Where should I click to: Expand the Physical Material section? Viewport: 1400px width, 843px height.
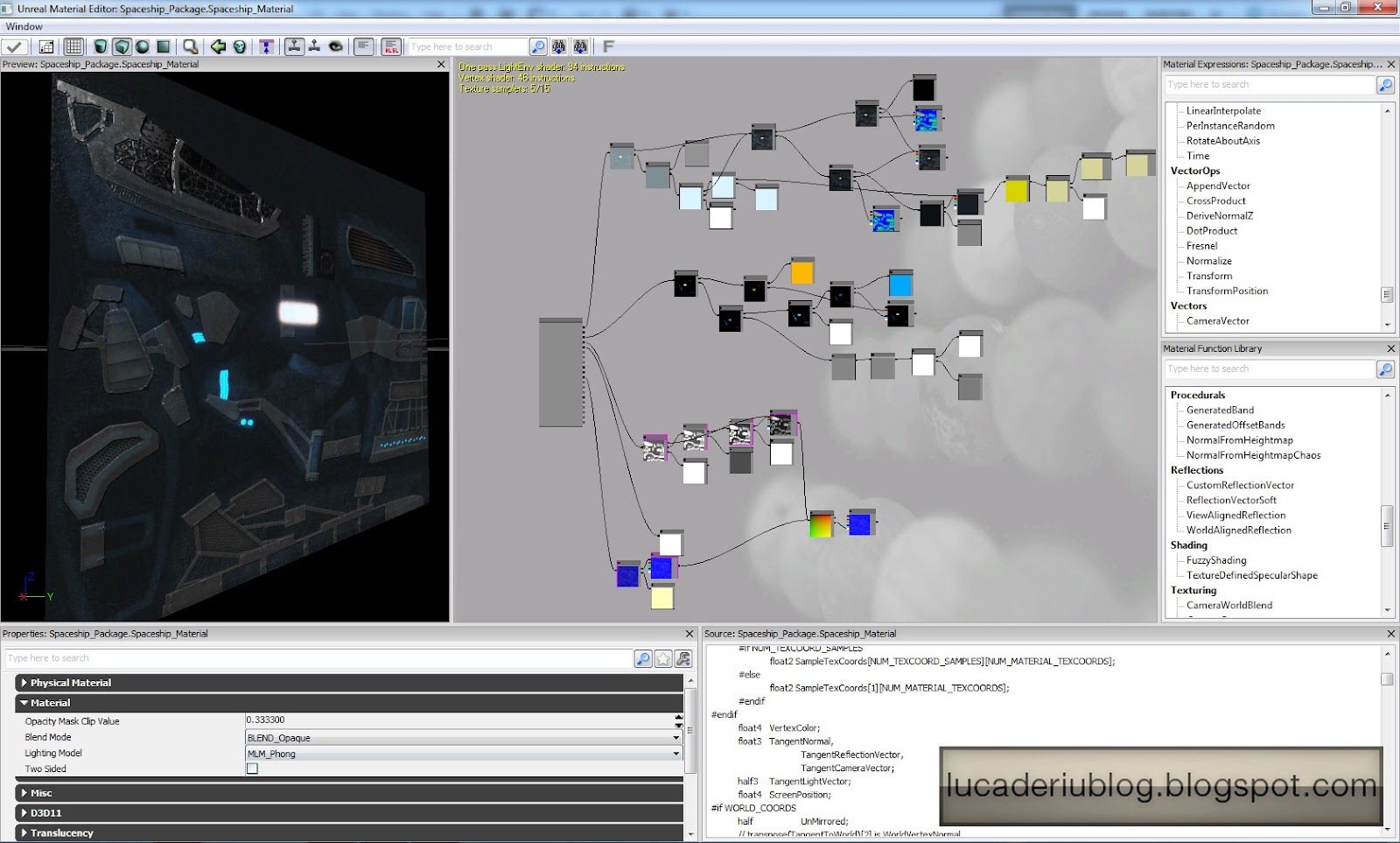coord(349,683)
